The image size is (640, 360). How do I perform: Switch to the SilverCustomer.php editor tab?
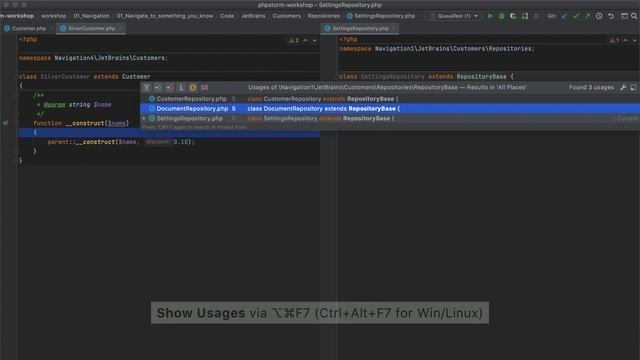tap(91, 29)
